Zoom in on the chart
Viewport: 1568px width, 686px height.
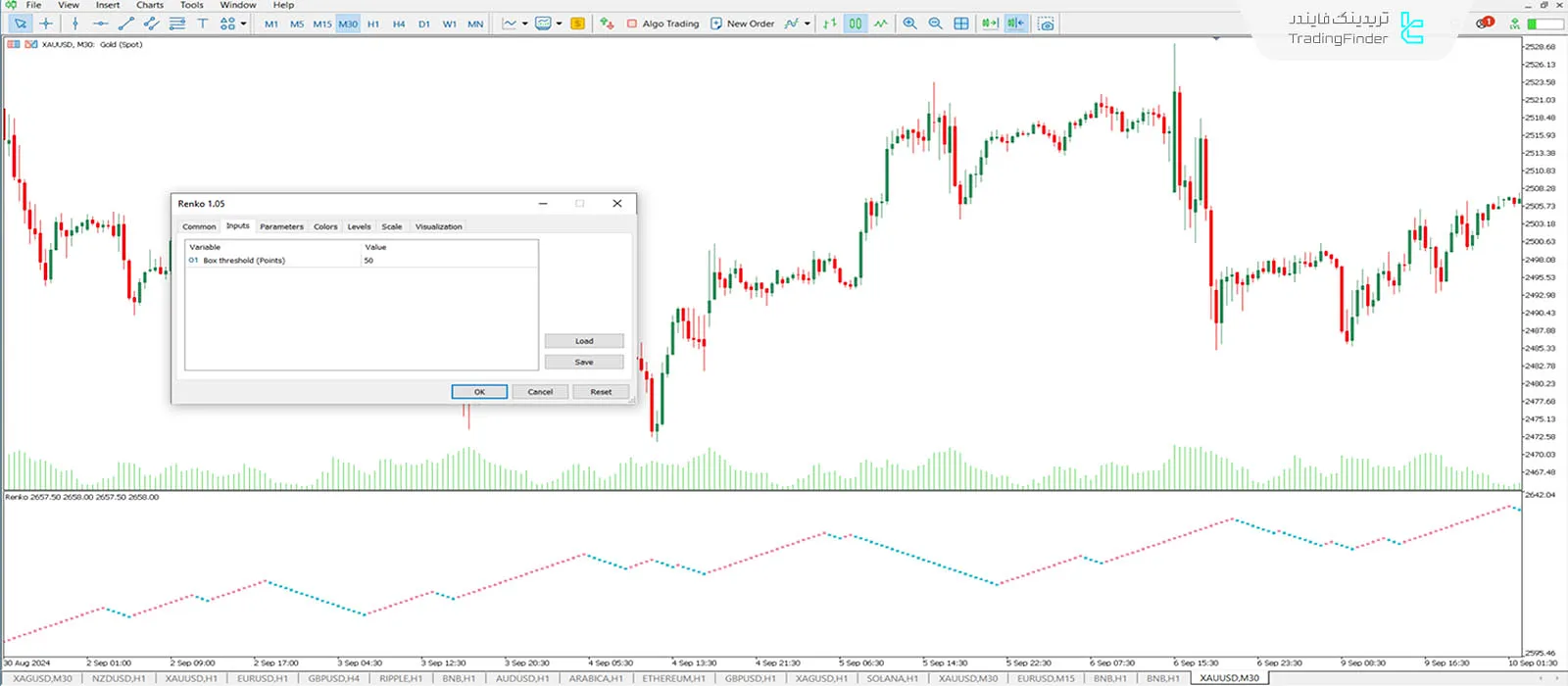tap(910, 24)
